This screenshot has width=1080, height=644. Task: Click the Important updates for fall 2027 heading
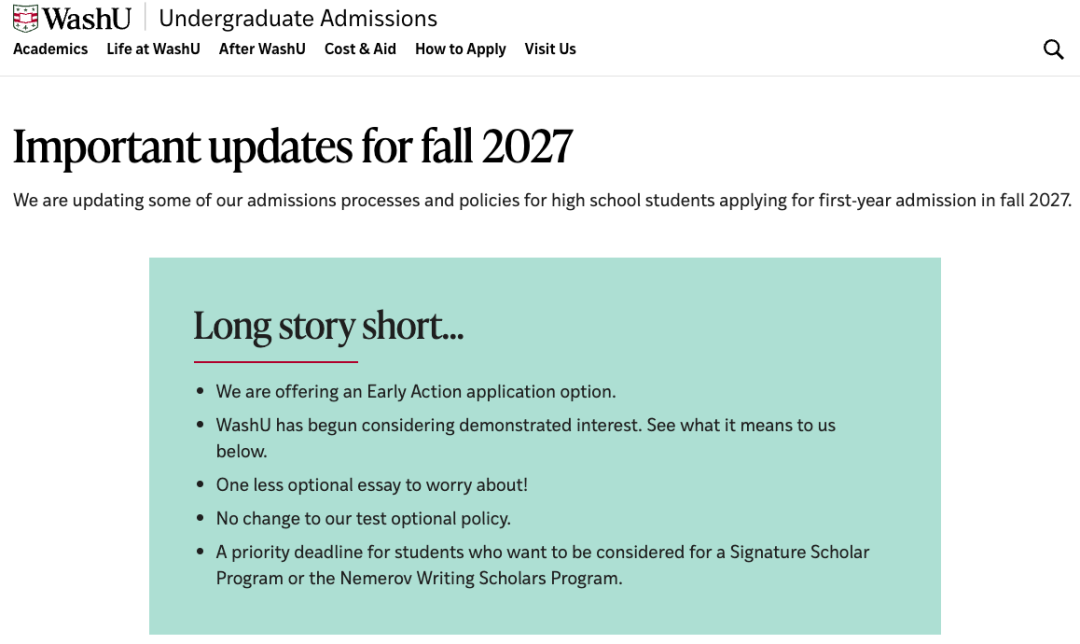[x=291, y=147]
